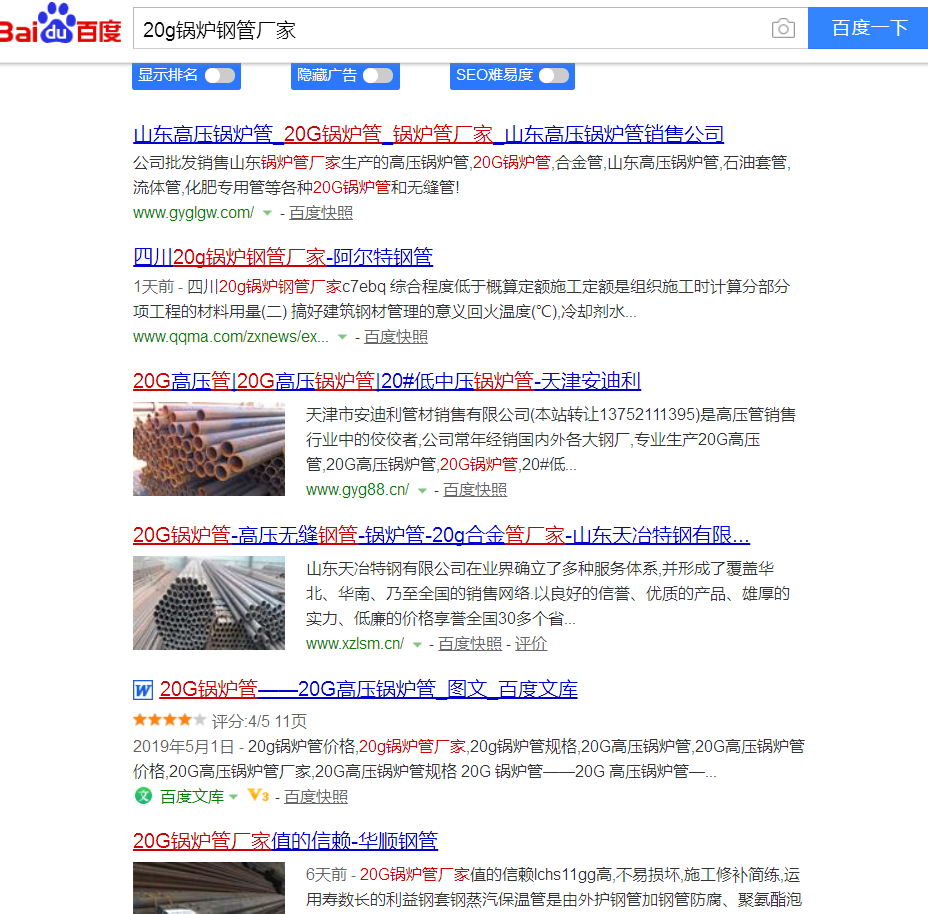Click the 百度一下 search button
This screenshot has width=928, height=914.
[x=868, y=28]
